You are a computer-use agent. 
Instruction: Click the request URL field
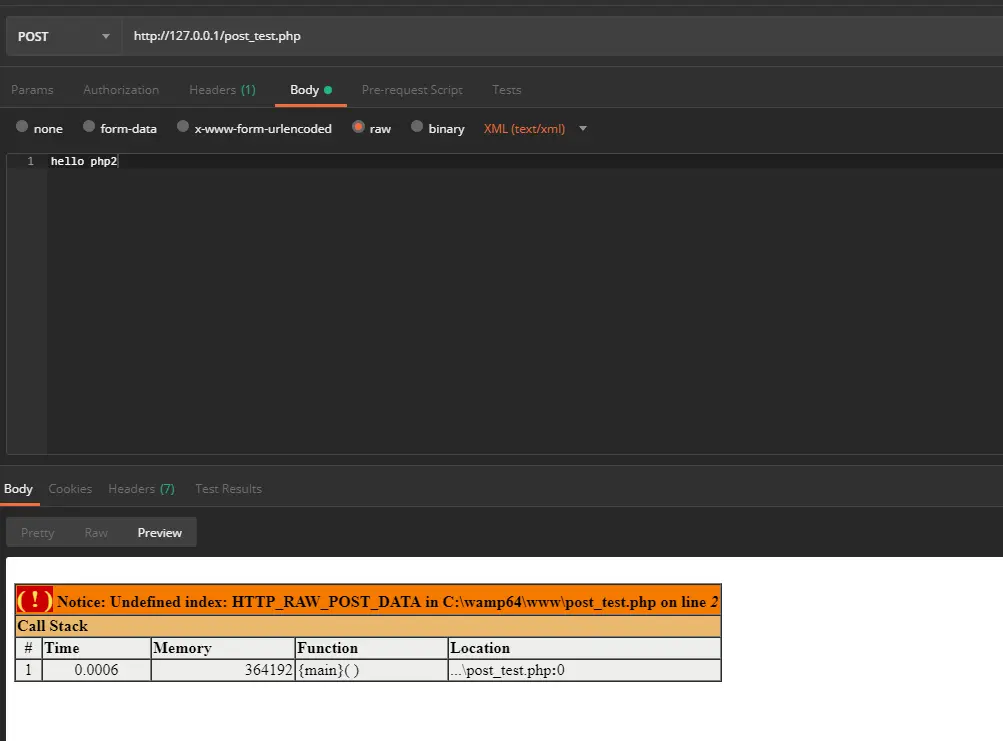tap(563, 36)
